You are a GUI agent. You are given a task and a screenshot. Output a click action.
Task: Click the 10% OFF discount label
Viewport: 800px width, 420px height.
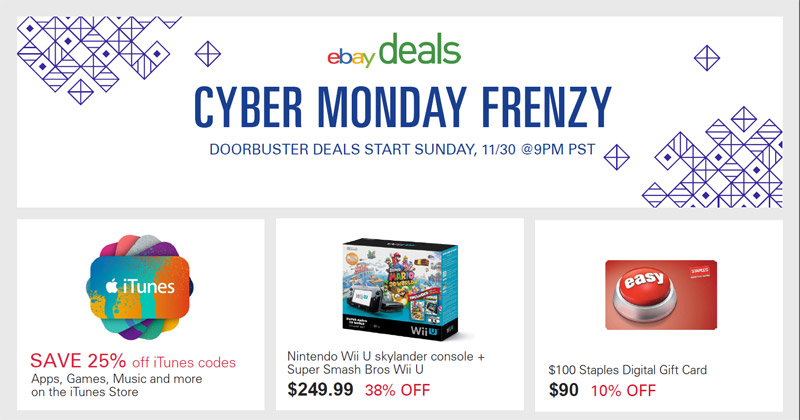point(624,390)
